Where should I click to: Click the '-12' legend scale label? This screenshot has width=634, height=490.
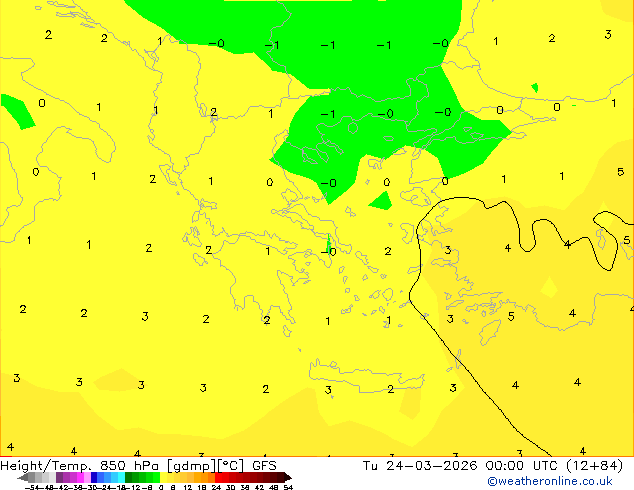pyautogui.click(x=135, y=487)
